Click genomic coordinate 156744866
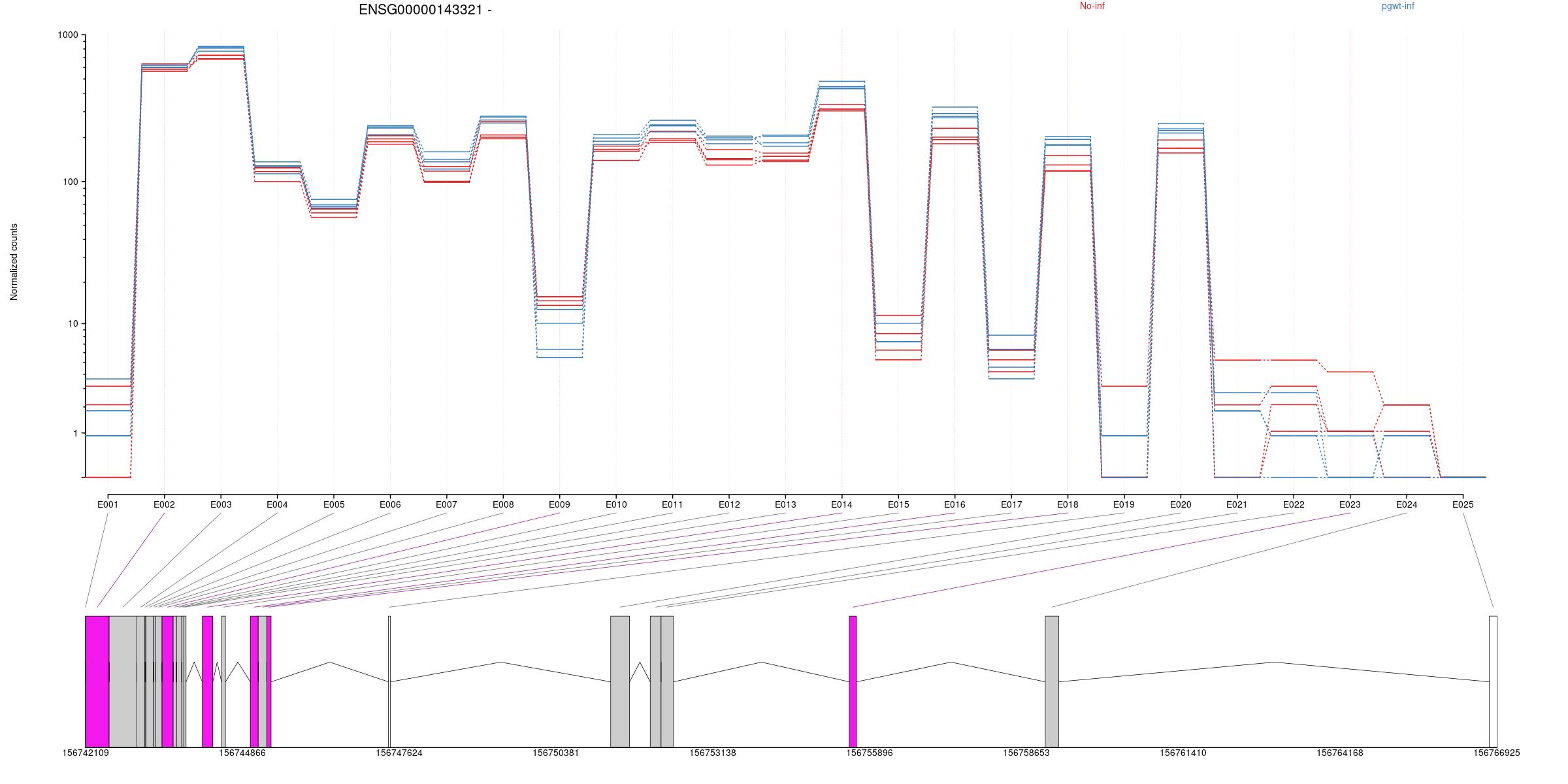 (242, 753)
